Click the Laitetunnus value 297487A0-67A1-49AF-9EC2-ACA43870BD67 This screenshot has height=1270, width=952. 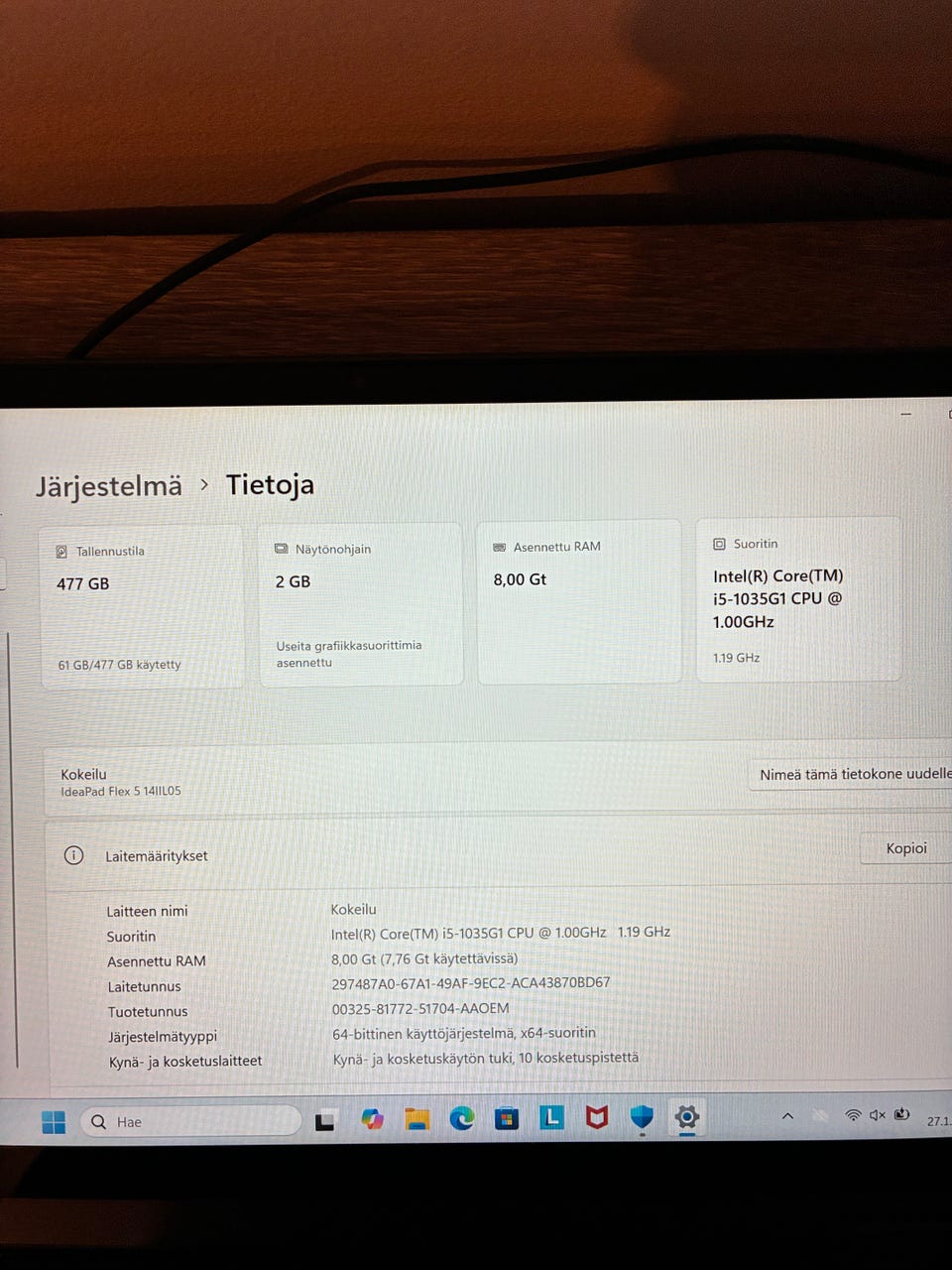pos(471,983)
